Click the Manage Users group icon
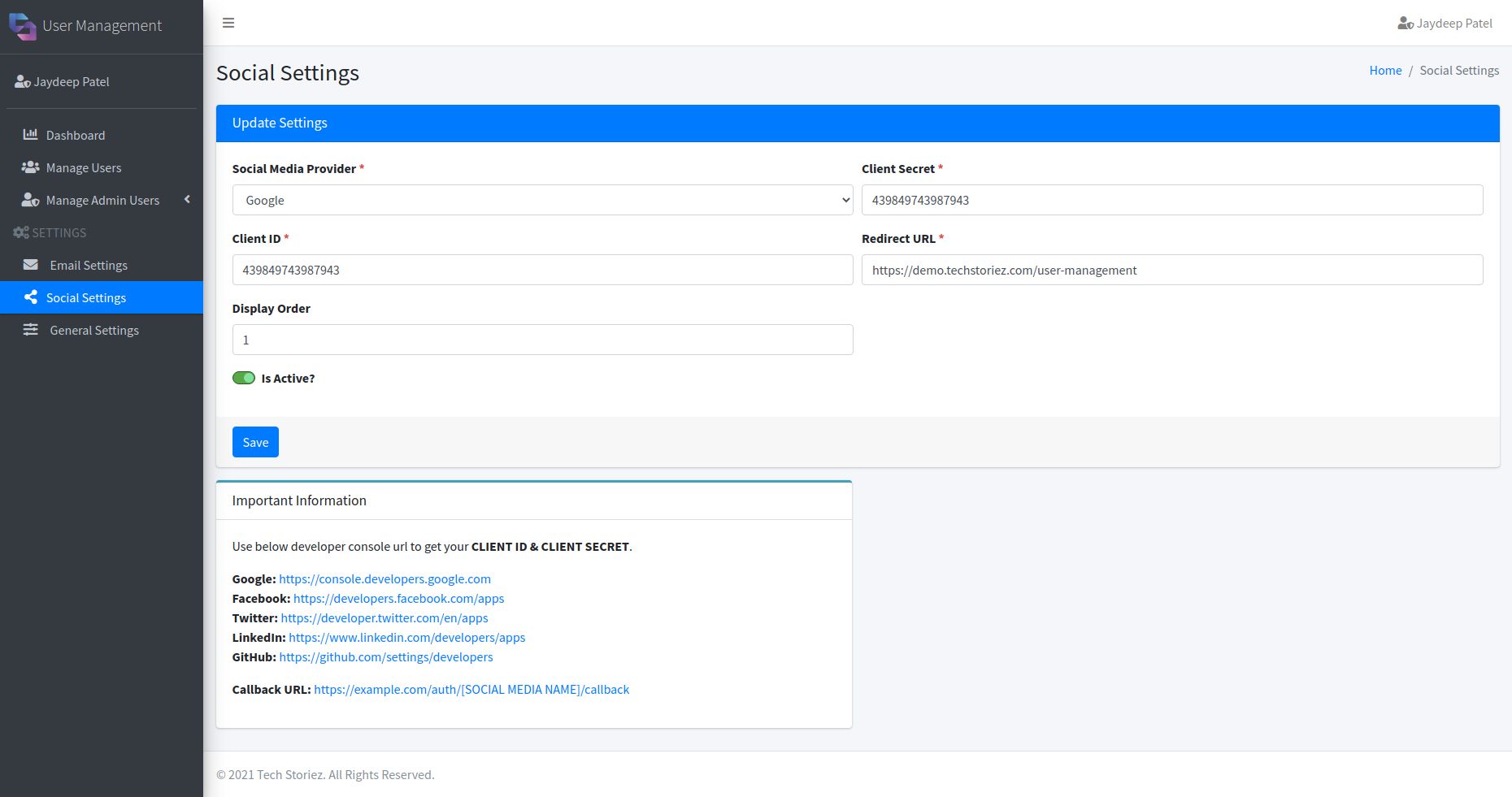 click(x=30, y=167)
